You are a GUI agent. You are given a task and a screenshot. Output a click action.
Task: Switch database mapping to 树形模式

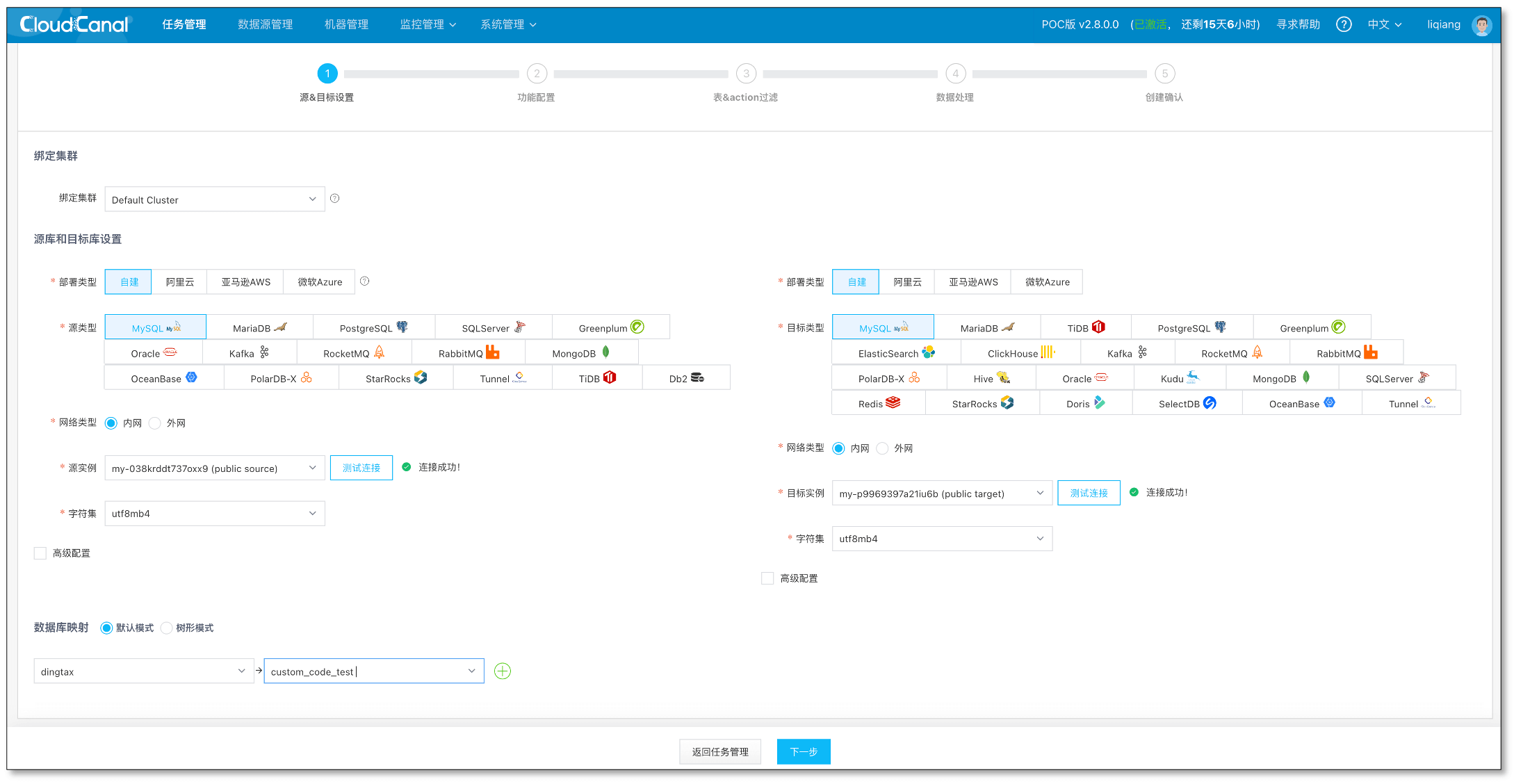tap(167, 628)
